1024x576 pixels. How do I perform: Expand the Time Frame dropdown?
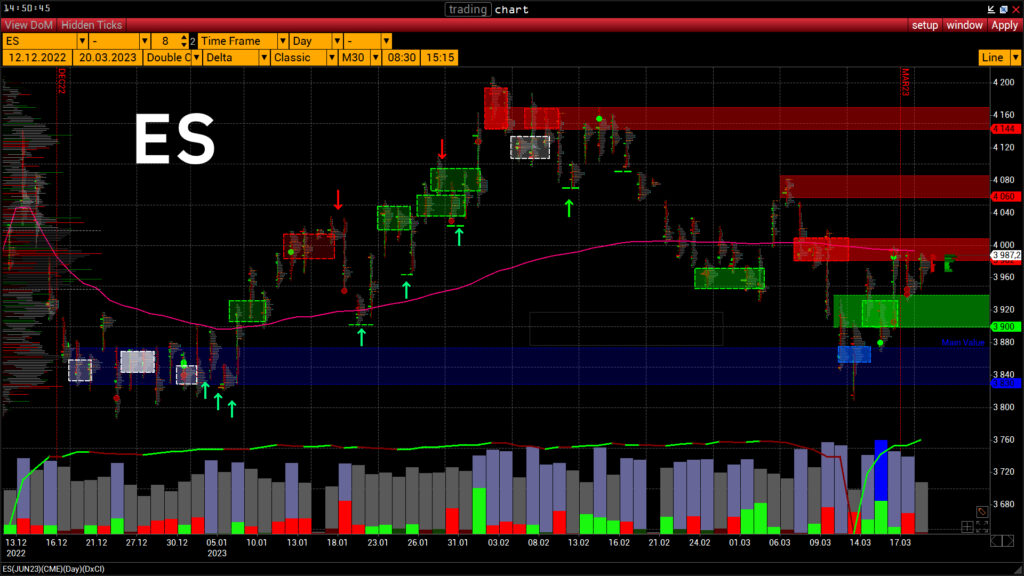pos(242,41)
